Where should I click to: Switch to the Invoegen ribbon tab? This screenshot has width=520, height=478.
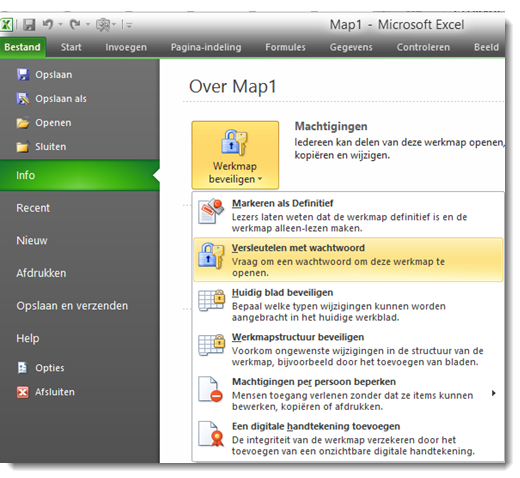126,47
